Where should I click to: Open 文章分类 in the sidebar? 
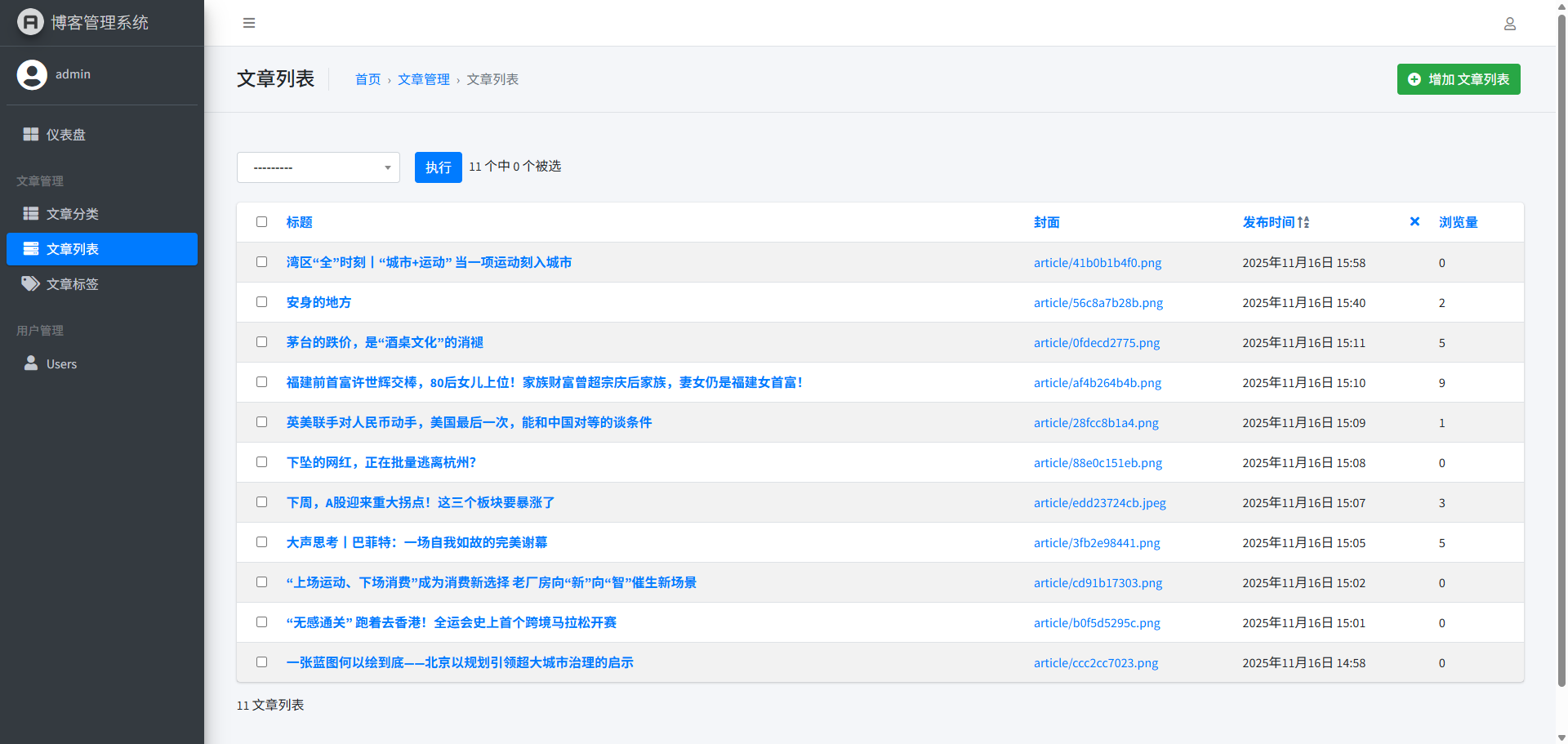(102, 213)
